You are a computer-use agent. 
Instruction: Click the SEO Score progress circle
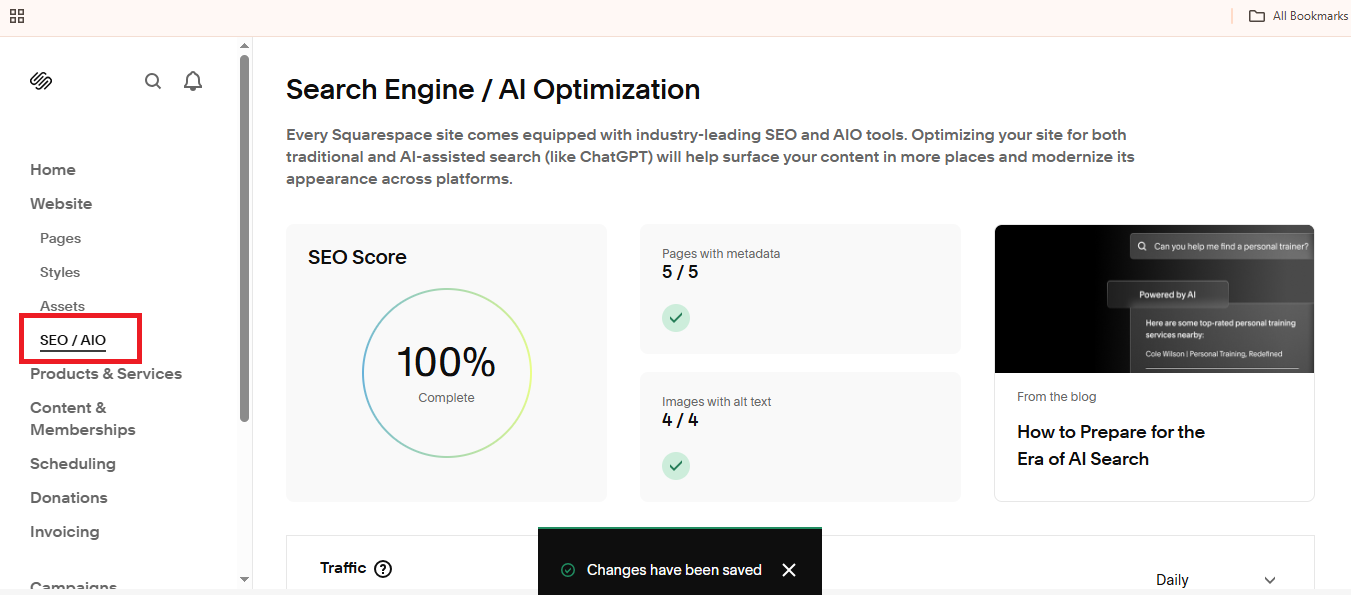tap(446, 373)
